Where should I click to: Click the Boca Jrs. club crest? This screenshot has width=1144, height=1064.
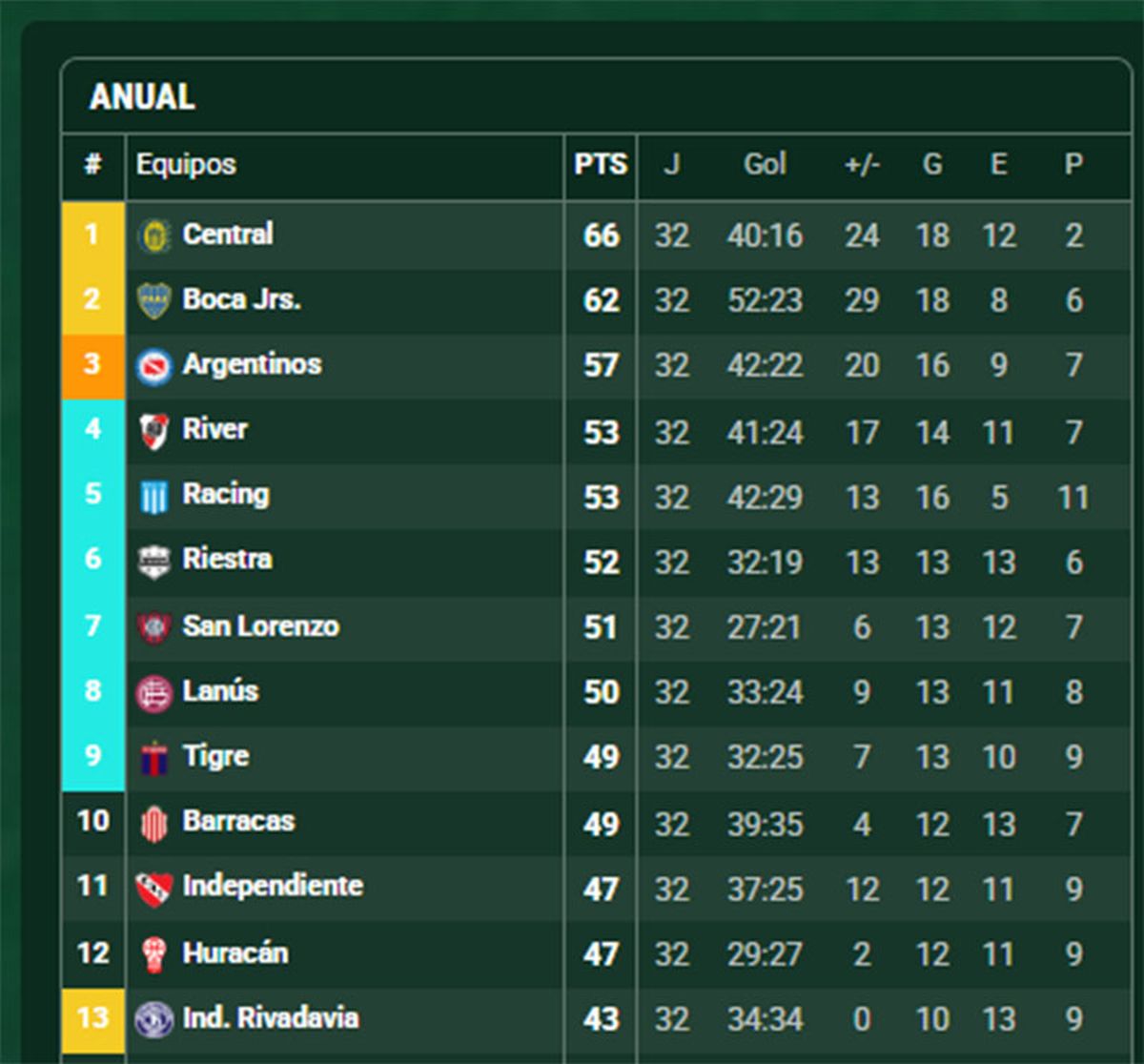tap(153, 300)
